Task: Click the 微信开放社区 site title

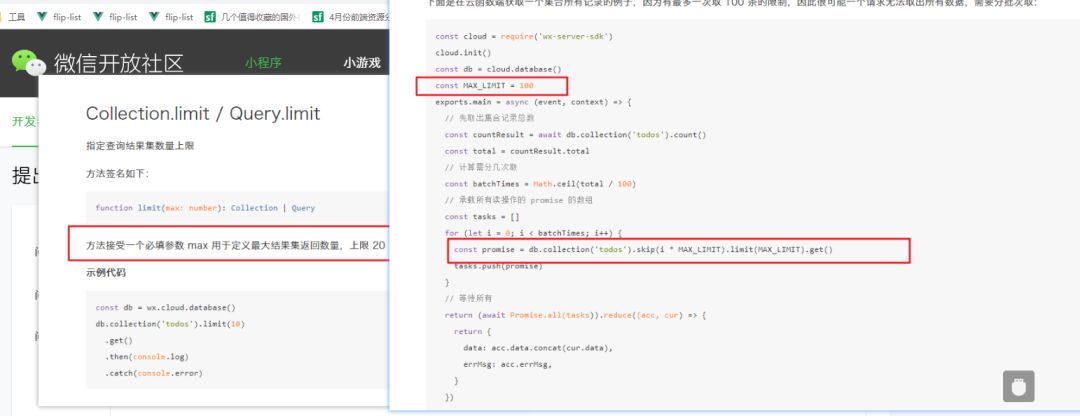Action: coord(118,63)
